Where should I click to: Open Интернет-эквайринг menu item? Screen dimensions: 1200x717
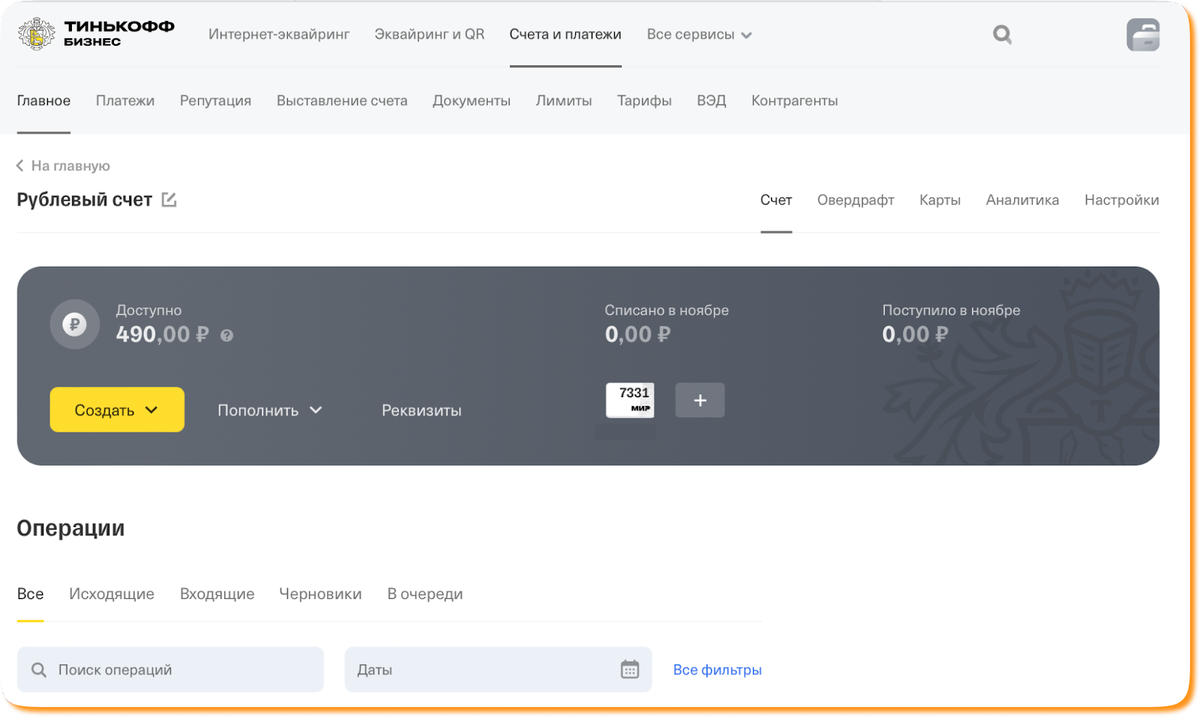click(279, 34)
